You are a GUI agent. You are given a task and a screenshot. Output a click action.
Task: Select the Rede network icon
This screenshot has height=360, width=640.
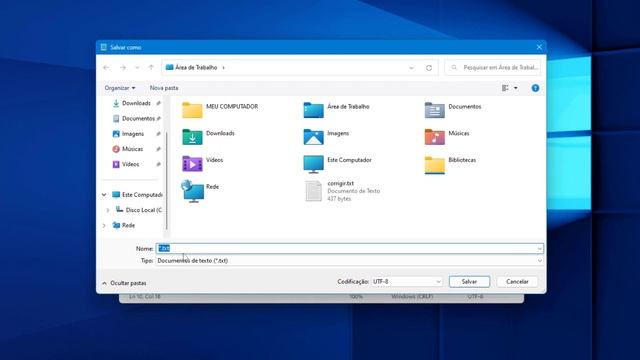[193, 191]
